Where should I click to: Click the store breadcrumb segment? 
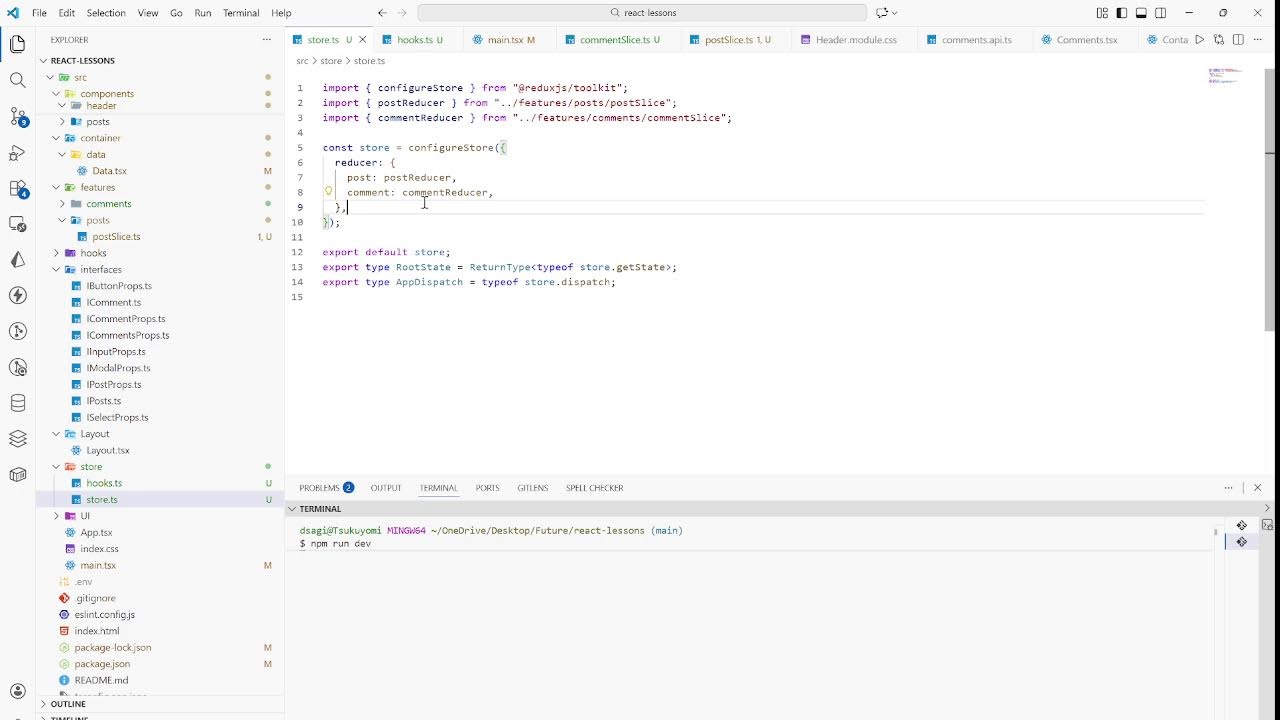[331, 61]
